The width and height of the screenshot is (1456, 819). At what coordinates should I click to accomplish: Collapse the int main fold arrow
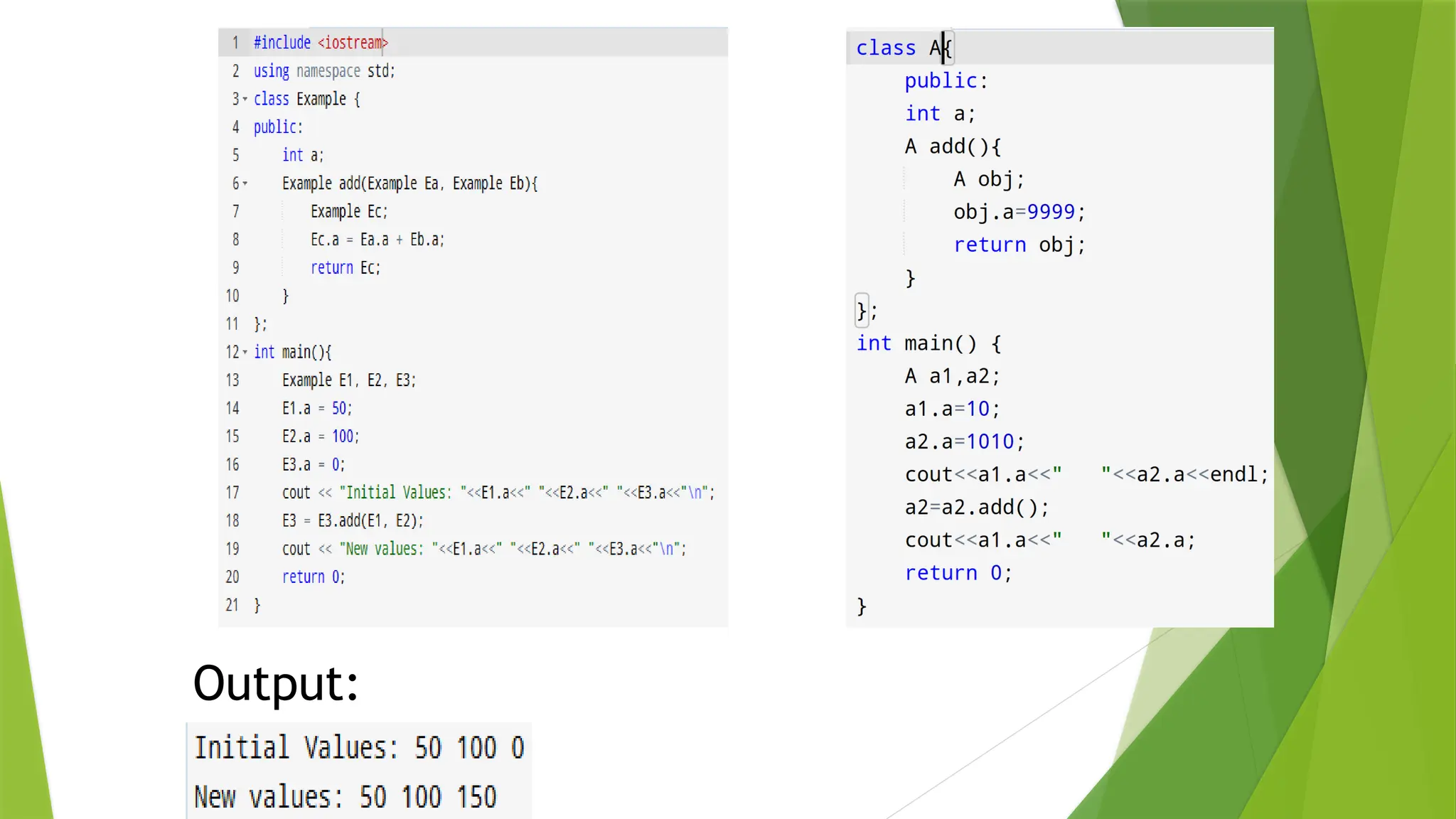[245, 352]
